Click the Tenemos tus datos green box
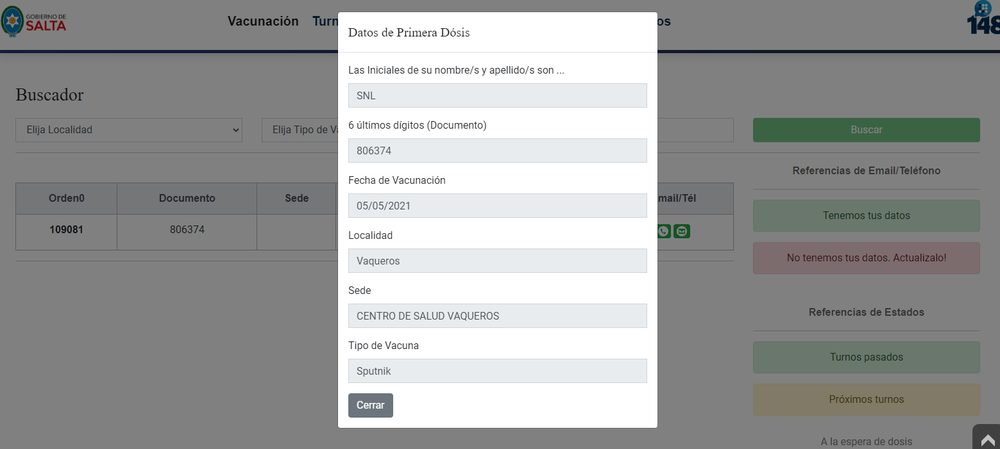This screenshot has height=449, width=1000. [x=866, y=216]
